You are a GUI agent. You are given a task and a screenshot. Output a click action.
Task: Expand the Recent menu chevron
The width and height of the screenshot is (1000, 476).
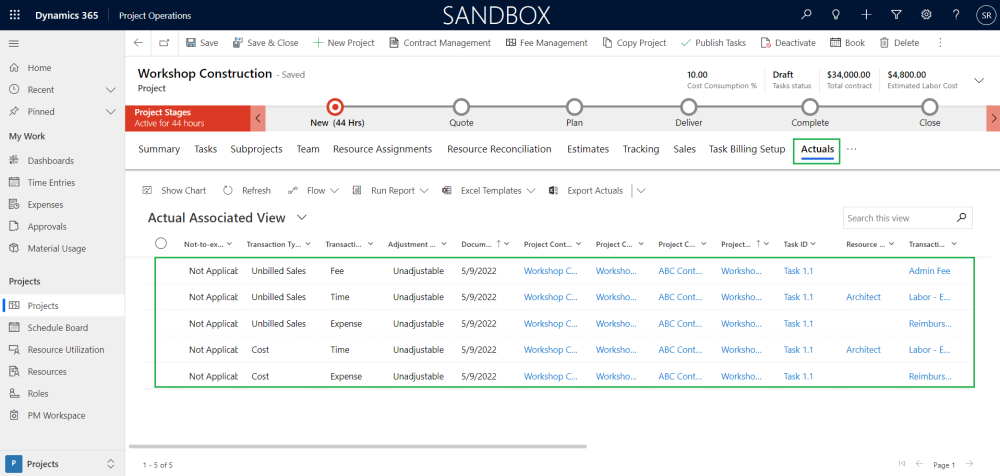click(x=110, y=90)
